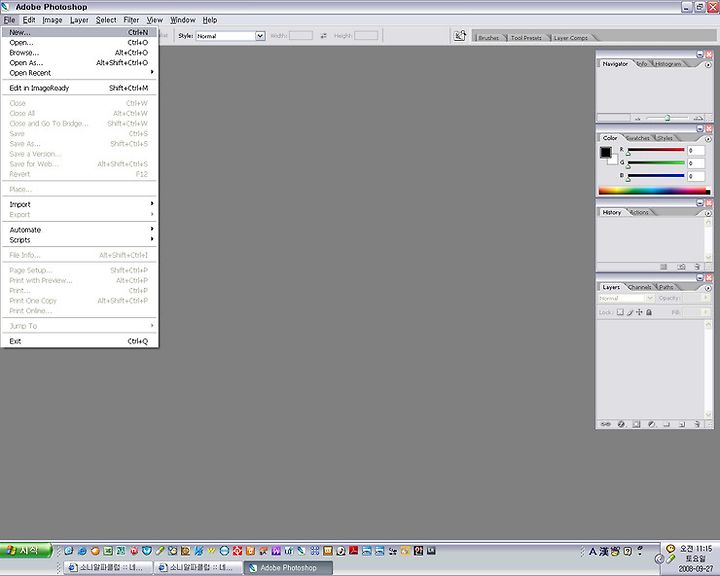
Task: Expand the Automate submenu
Action: pyautogui.click(x=79, y=230)
